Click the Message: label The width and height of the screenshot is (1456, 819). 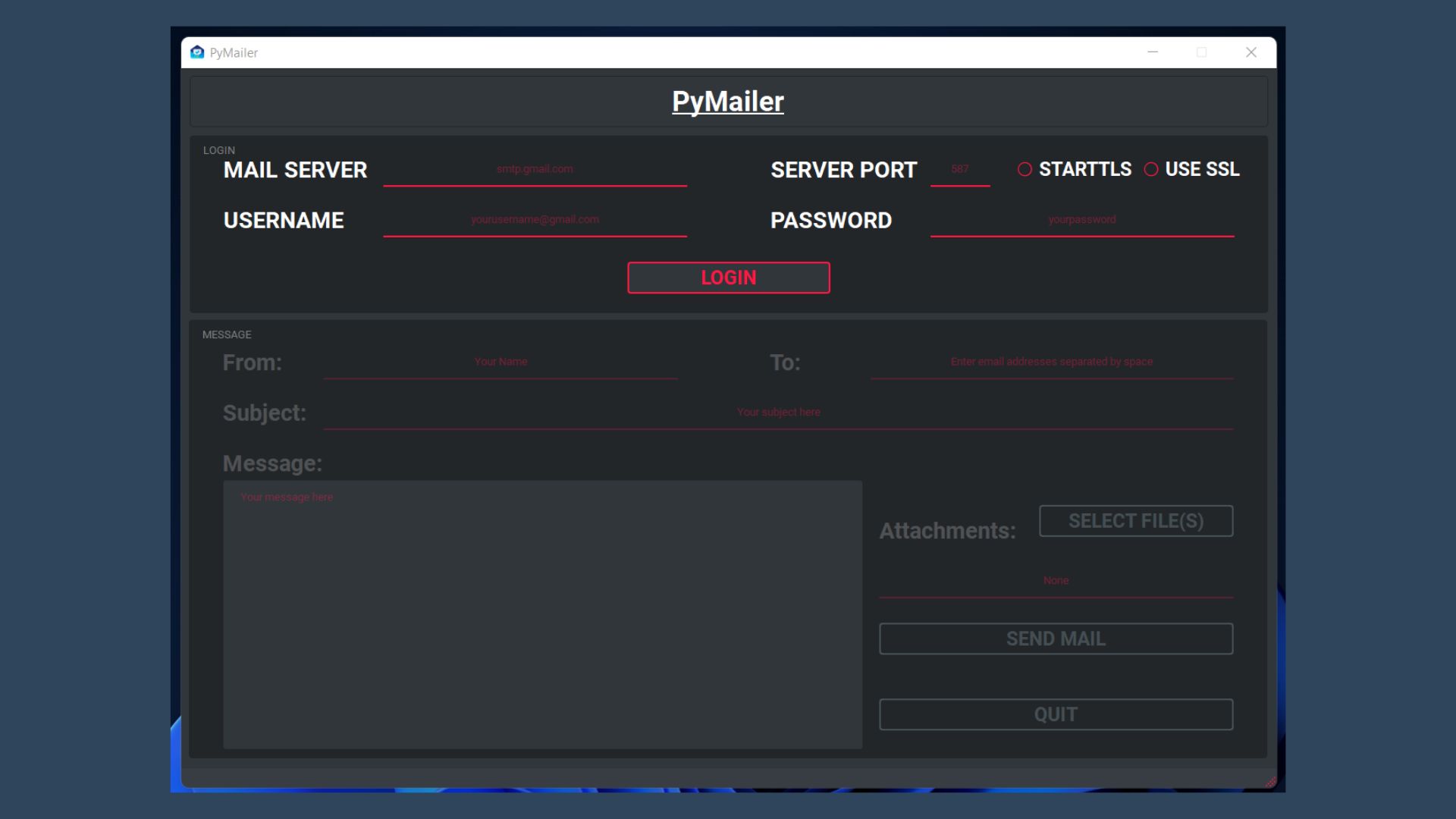click(x=272, y=463)
